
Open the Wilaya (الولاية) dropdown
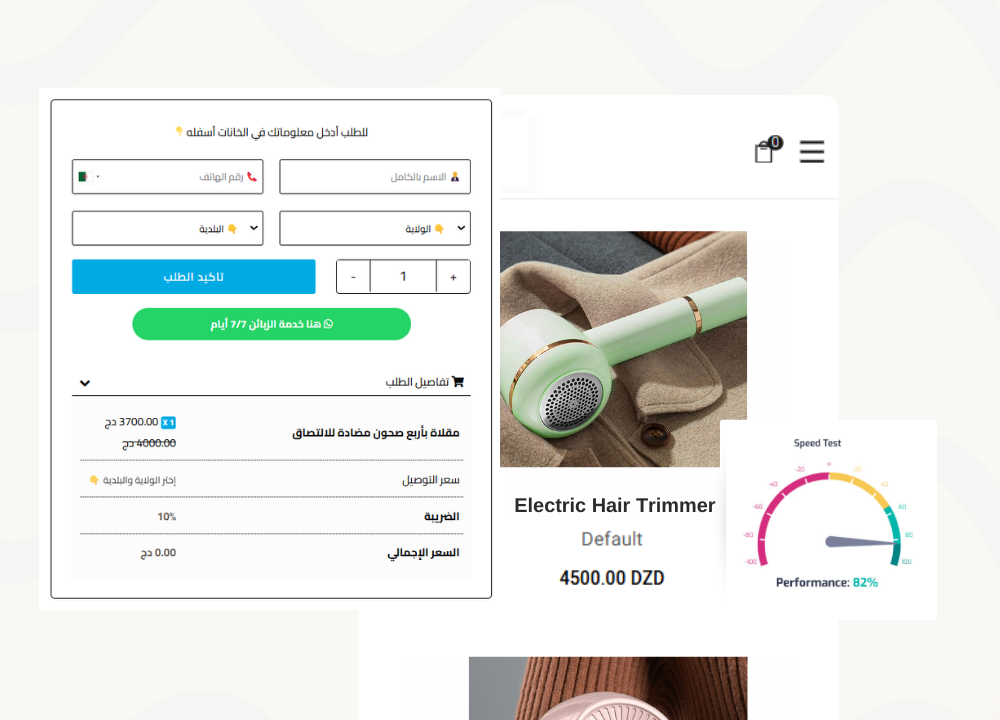click(375, 228)
